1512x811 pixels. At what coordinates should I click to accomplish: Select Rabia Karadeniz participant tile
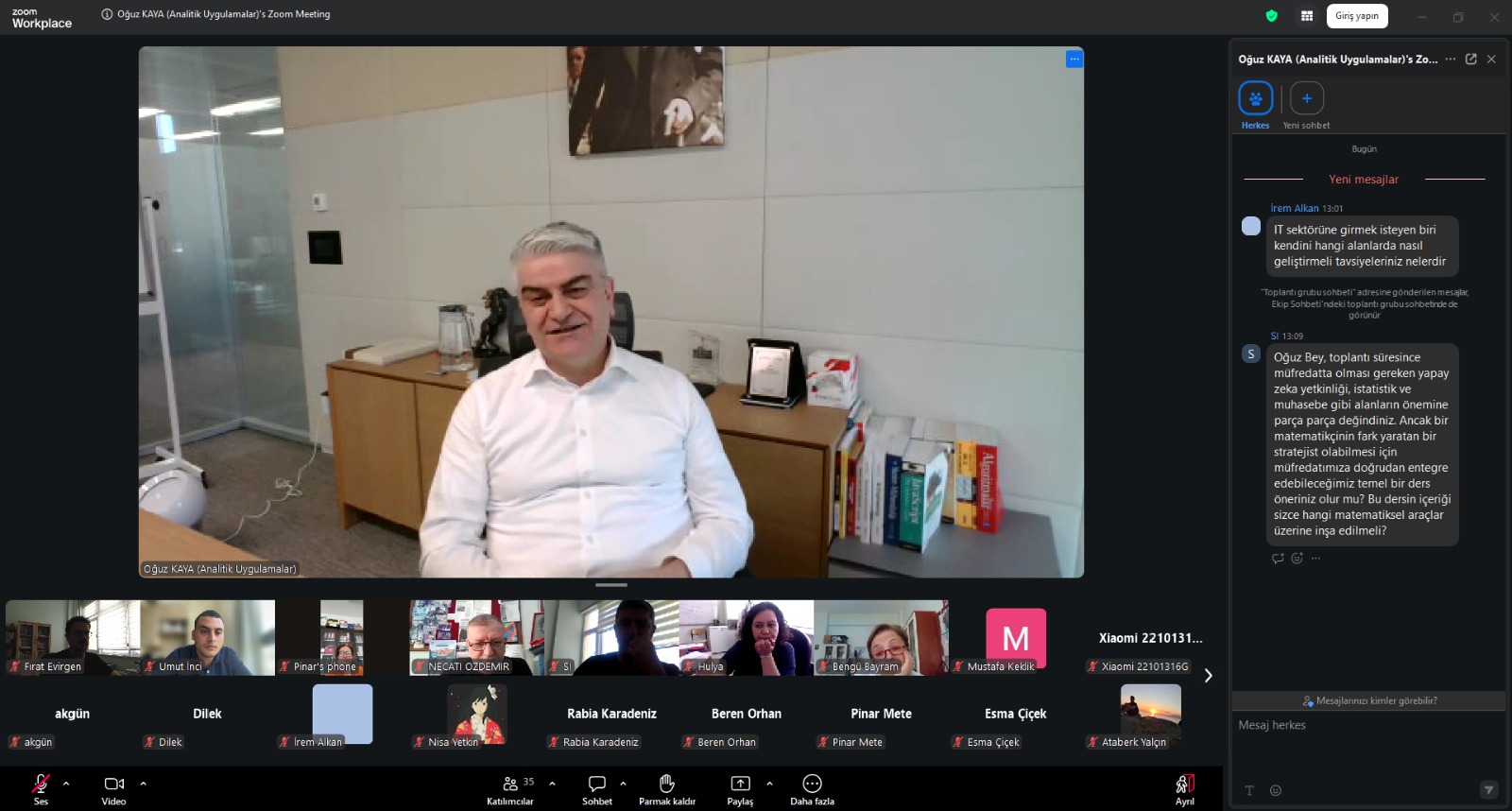(611, 714)
